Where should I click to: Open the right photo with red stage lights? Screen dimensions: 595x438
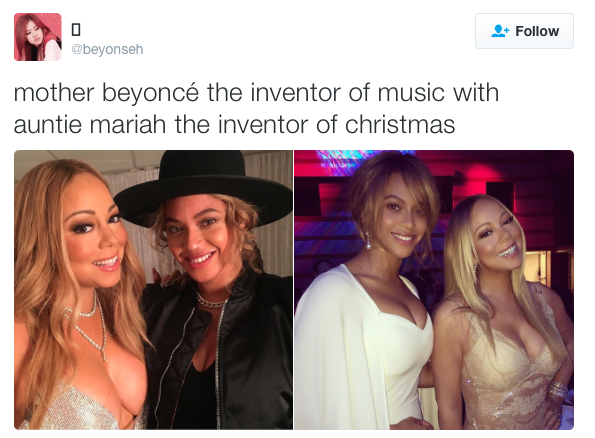(434, 290)
